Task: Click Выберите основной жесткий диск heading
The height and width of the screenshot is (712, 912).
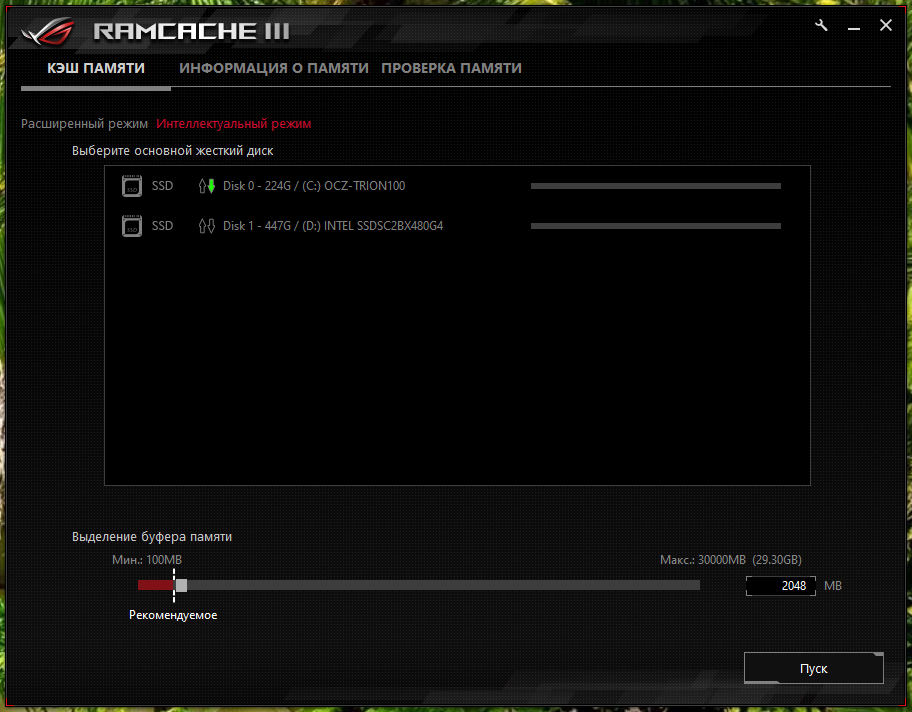Action: pos(172,151)
